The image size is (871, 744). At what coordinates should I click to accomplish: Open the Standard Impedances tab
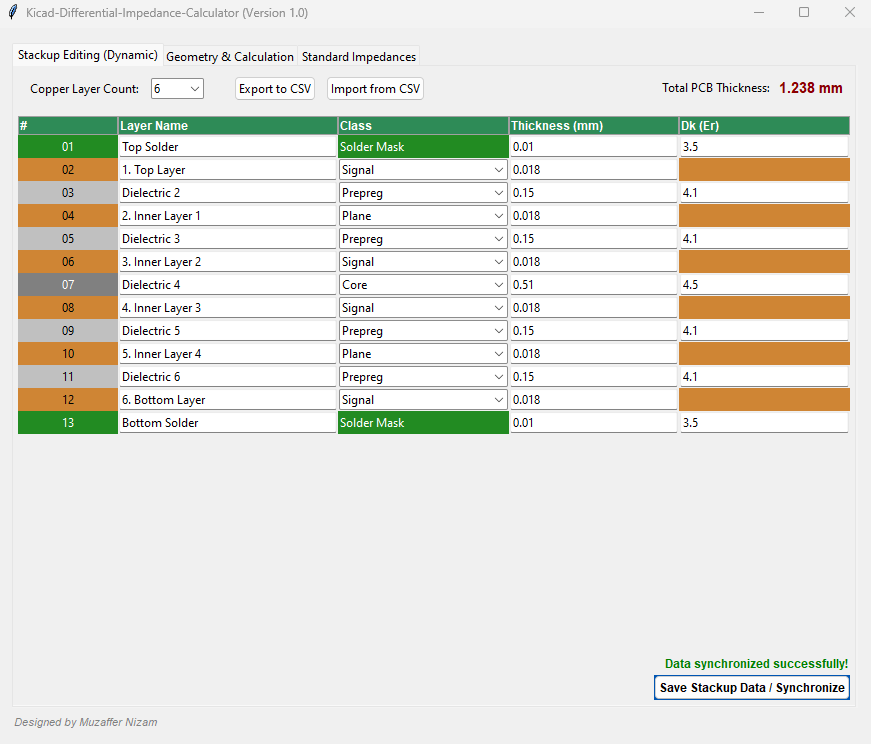358,57
